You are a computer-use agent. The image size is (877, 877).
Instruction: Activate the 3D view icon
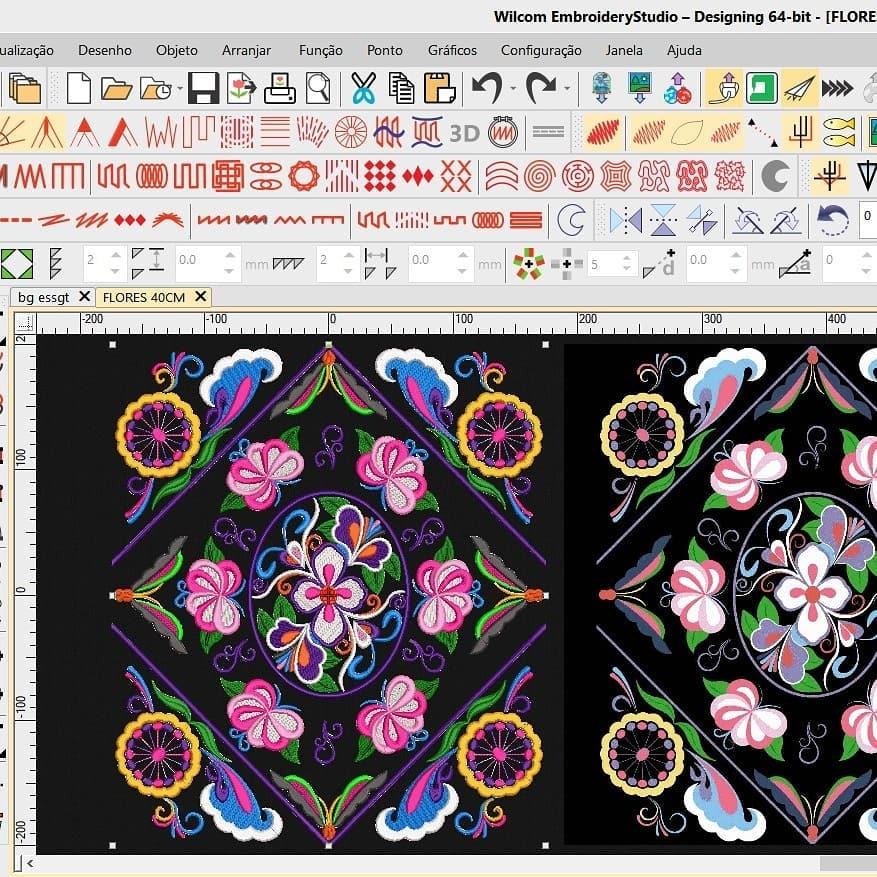[463, 132]
